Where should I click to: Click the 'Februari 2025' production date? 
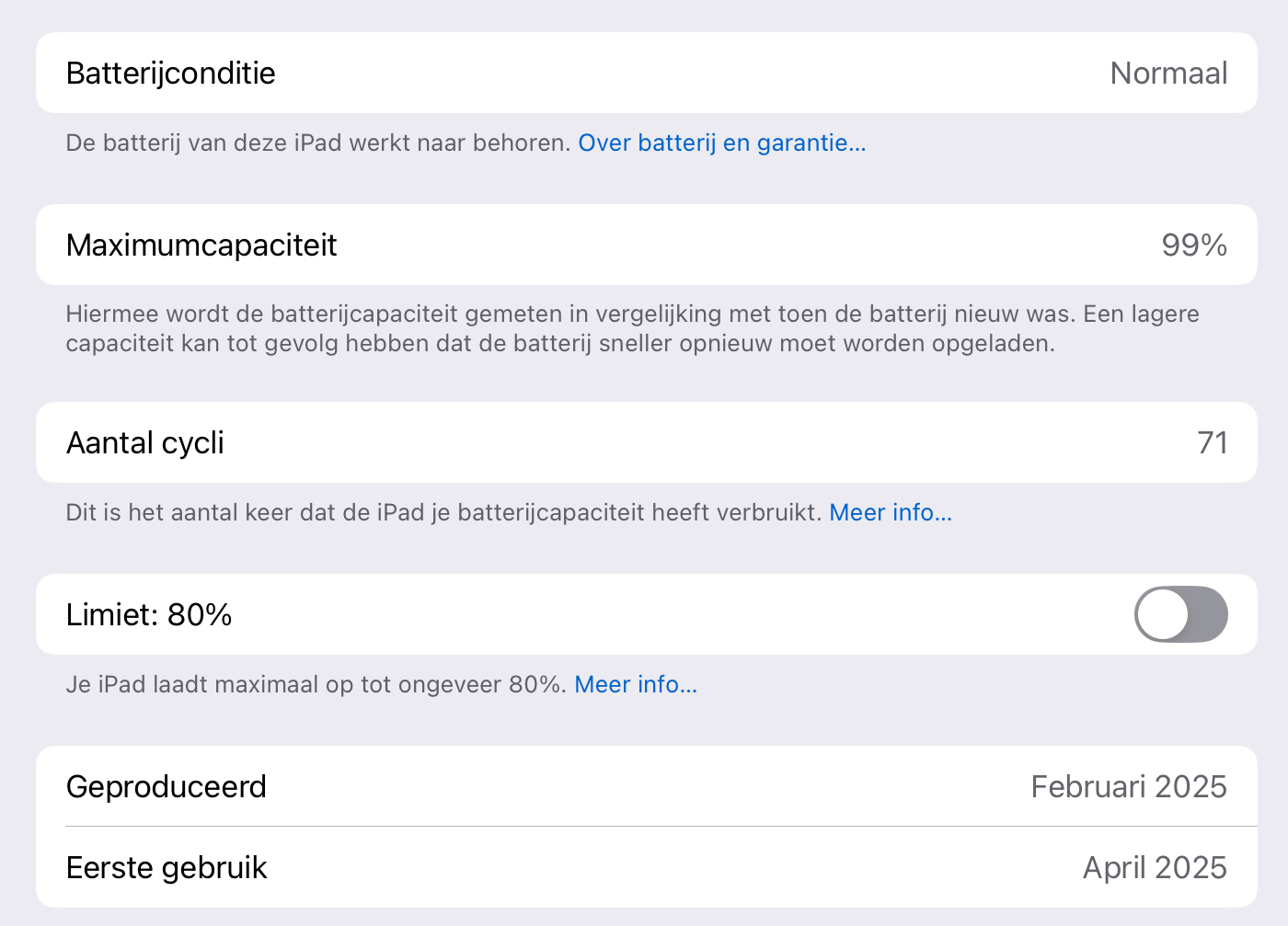tap(1128, 787)
